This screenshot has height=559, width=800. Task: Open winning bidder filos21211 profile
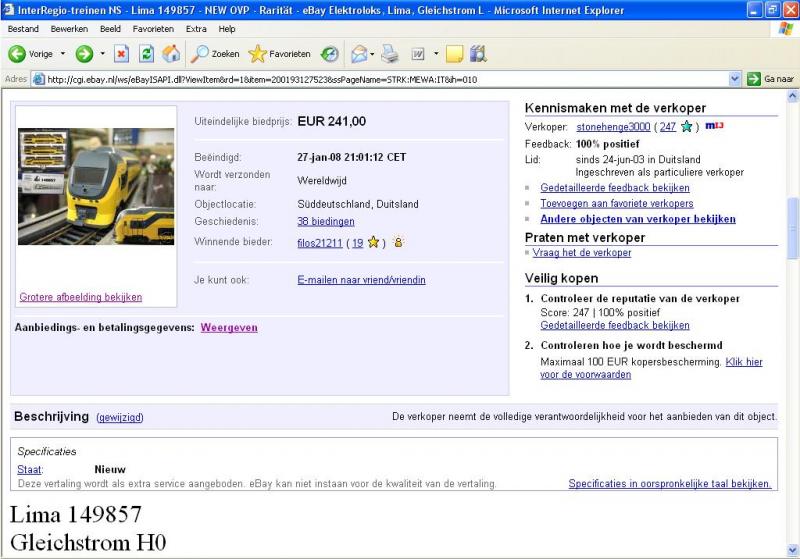[x=319, y=243]
